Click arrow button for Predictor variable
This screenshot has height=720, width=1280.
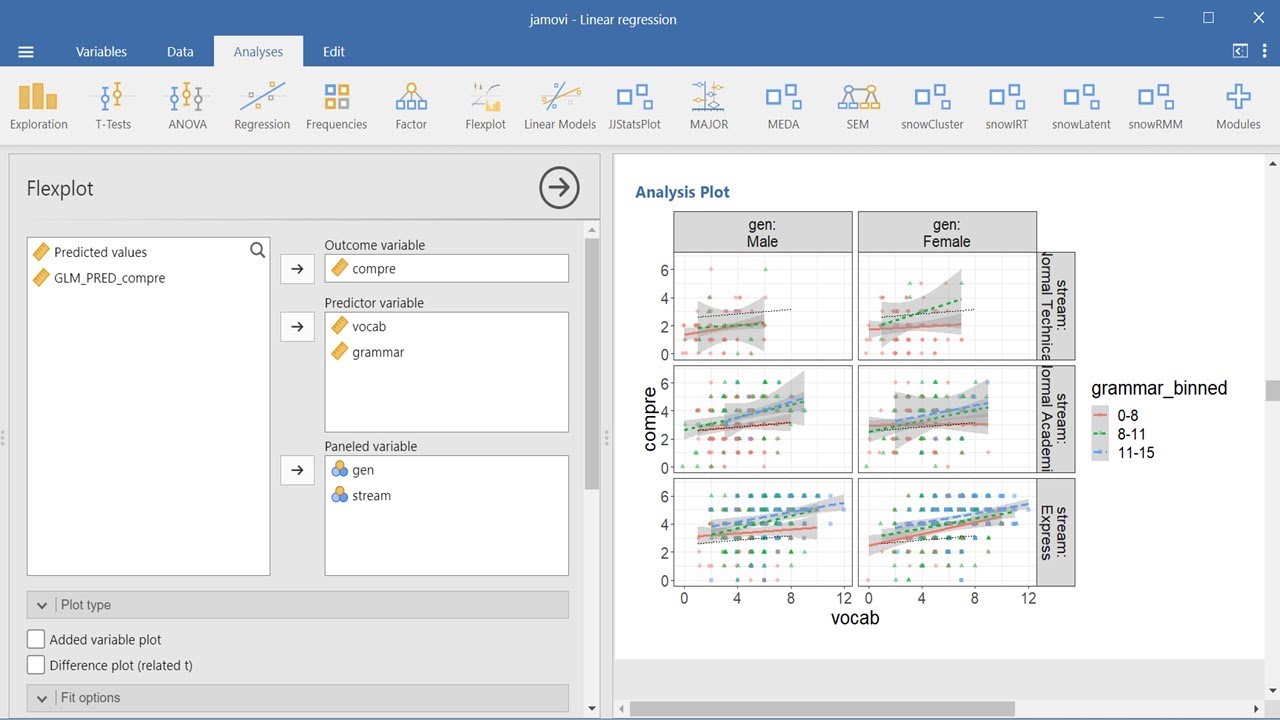297,327
